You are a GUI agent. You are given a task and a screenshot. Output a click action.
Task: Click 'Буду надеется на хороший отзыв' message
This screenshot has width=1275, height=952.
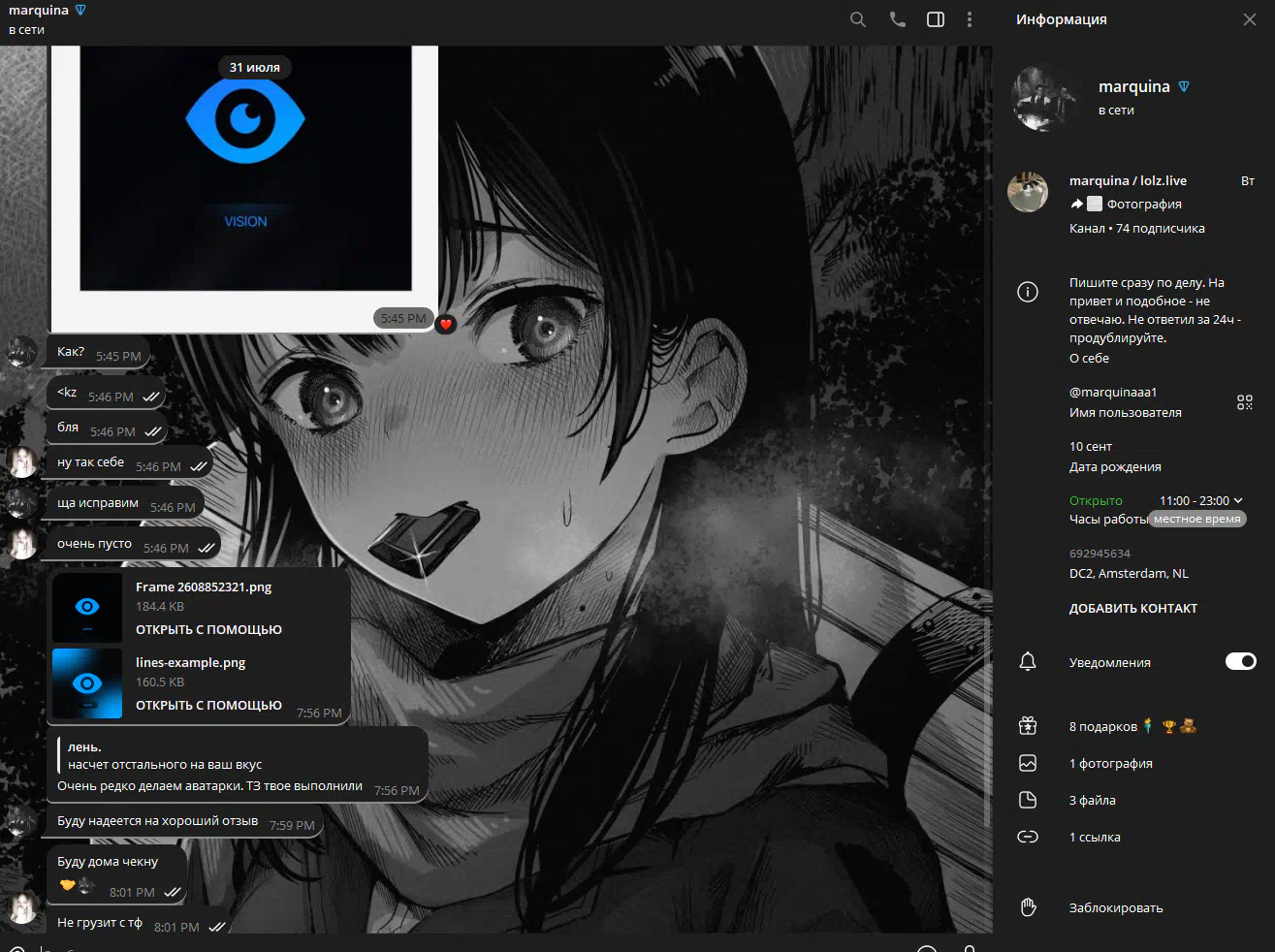pyautogui.click(x=185, y=822)
